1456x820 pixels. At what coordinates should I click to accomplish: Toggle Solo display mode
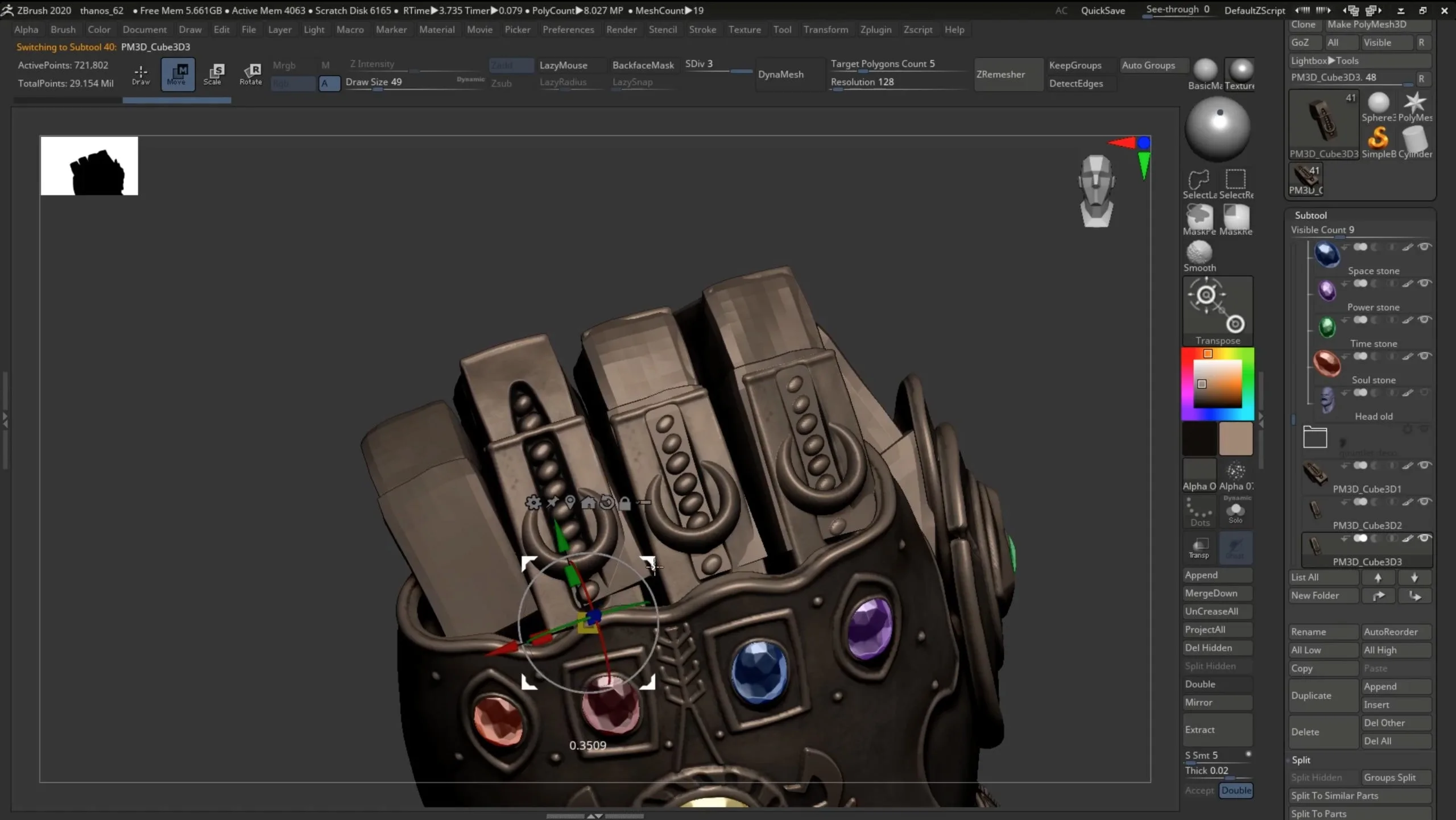tap(1235, 511)
